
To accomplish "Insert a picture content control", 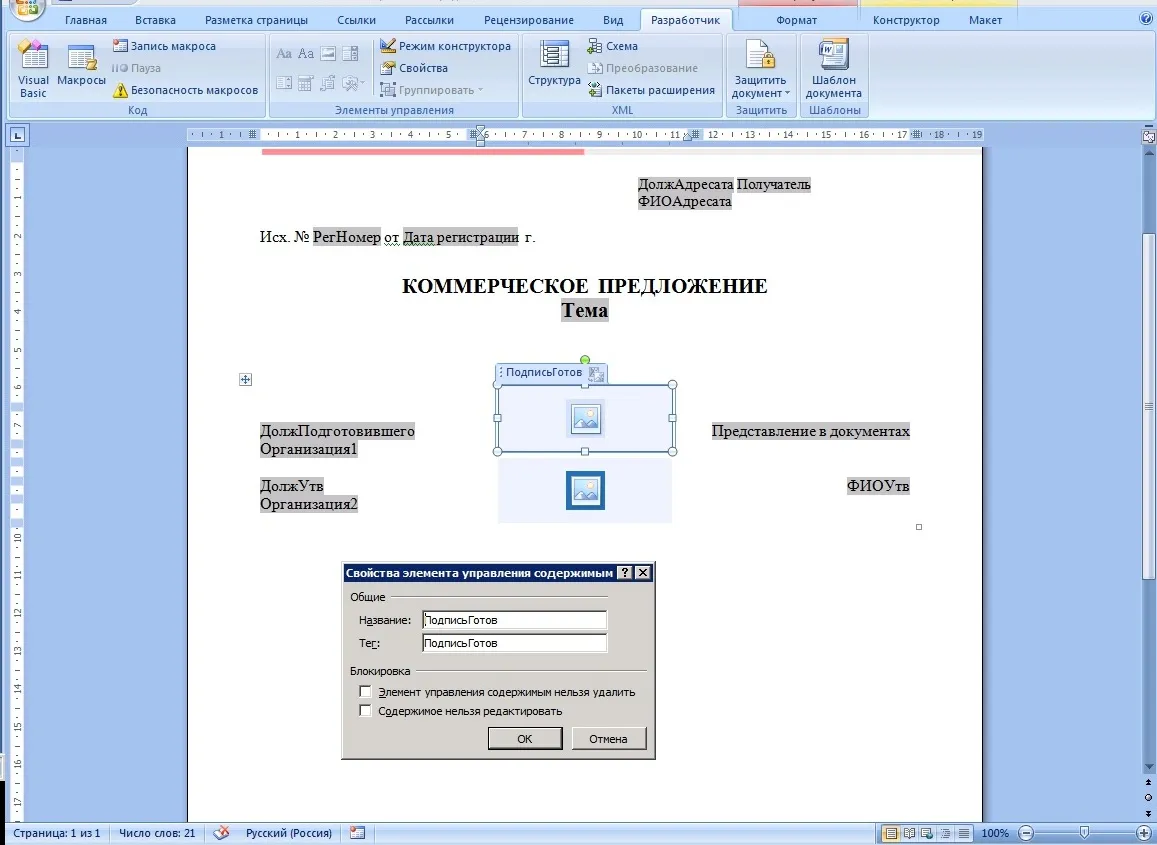I will [328, 53].
